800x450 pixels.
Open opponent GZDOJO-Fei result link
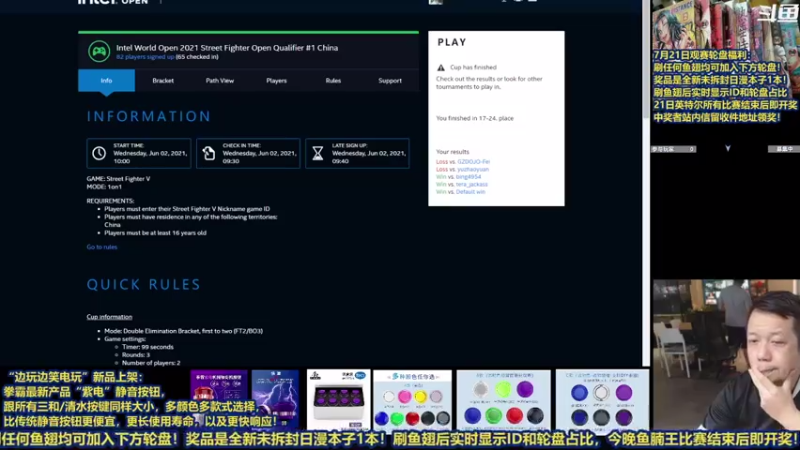click(473, 162)
